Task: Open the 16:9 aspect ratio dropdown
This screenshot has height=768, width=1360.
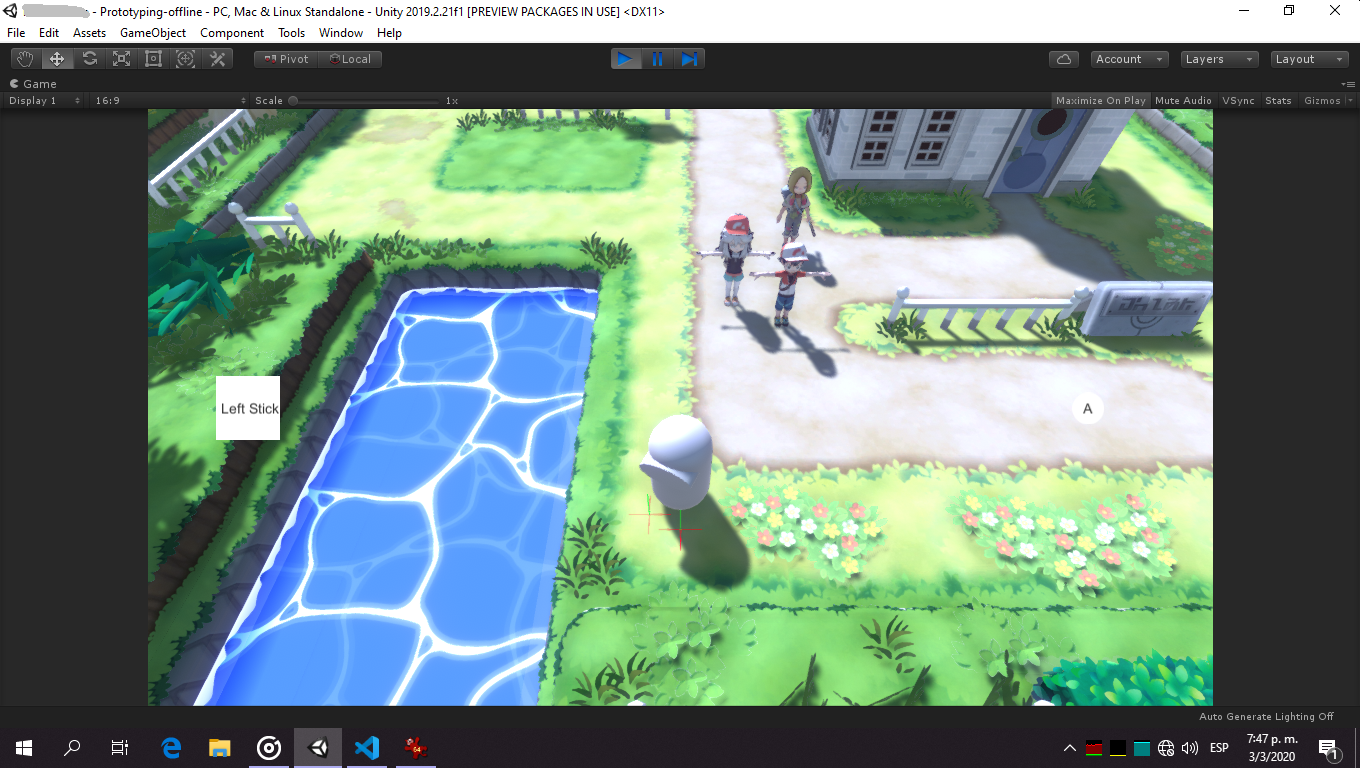Action: (x=170, y=100)
